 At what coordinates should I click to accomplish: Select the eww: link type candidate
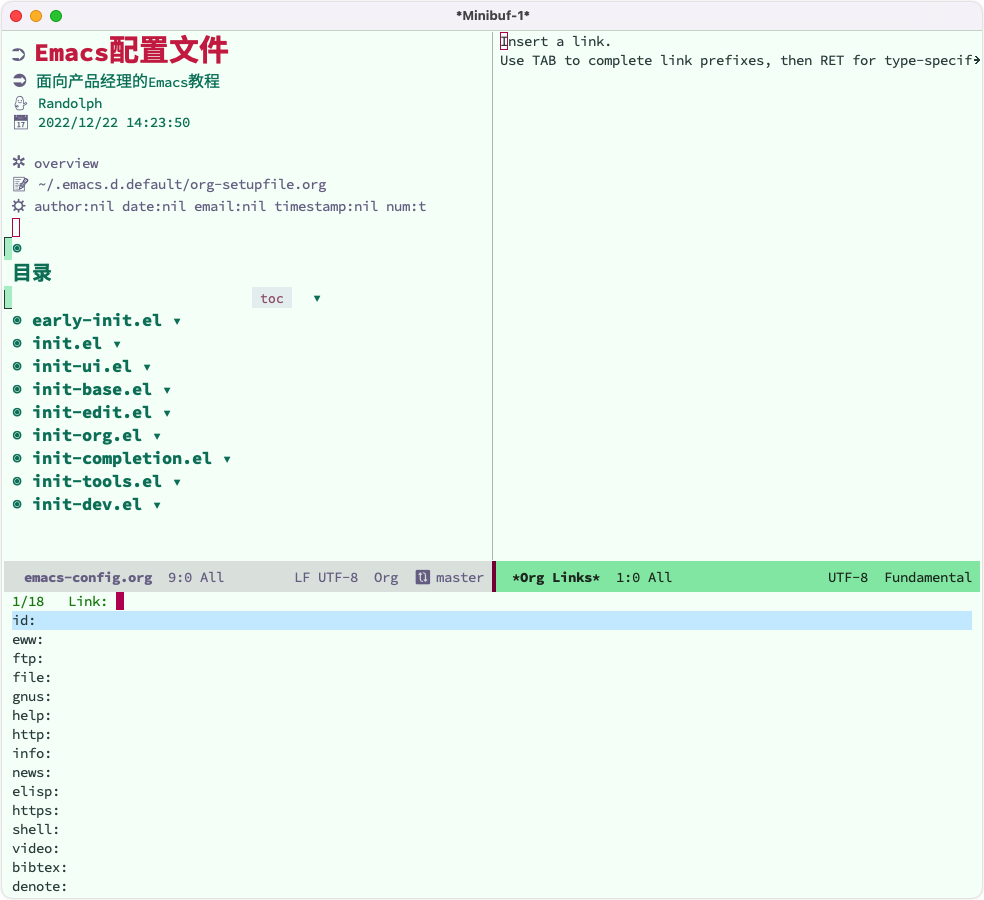point(492,640)
